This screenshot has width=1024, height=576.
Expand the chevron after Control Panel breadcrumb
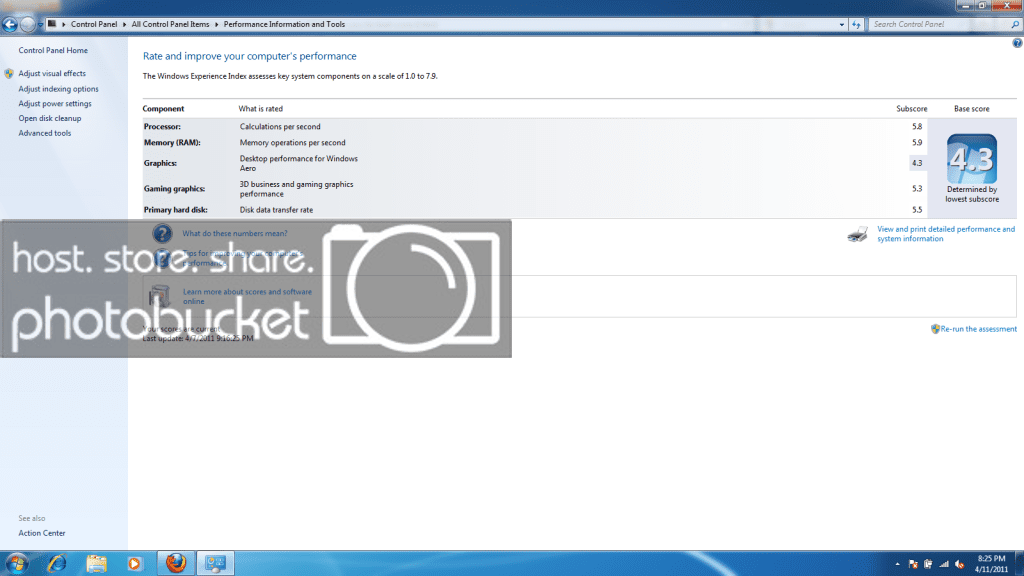124,24
